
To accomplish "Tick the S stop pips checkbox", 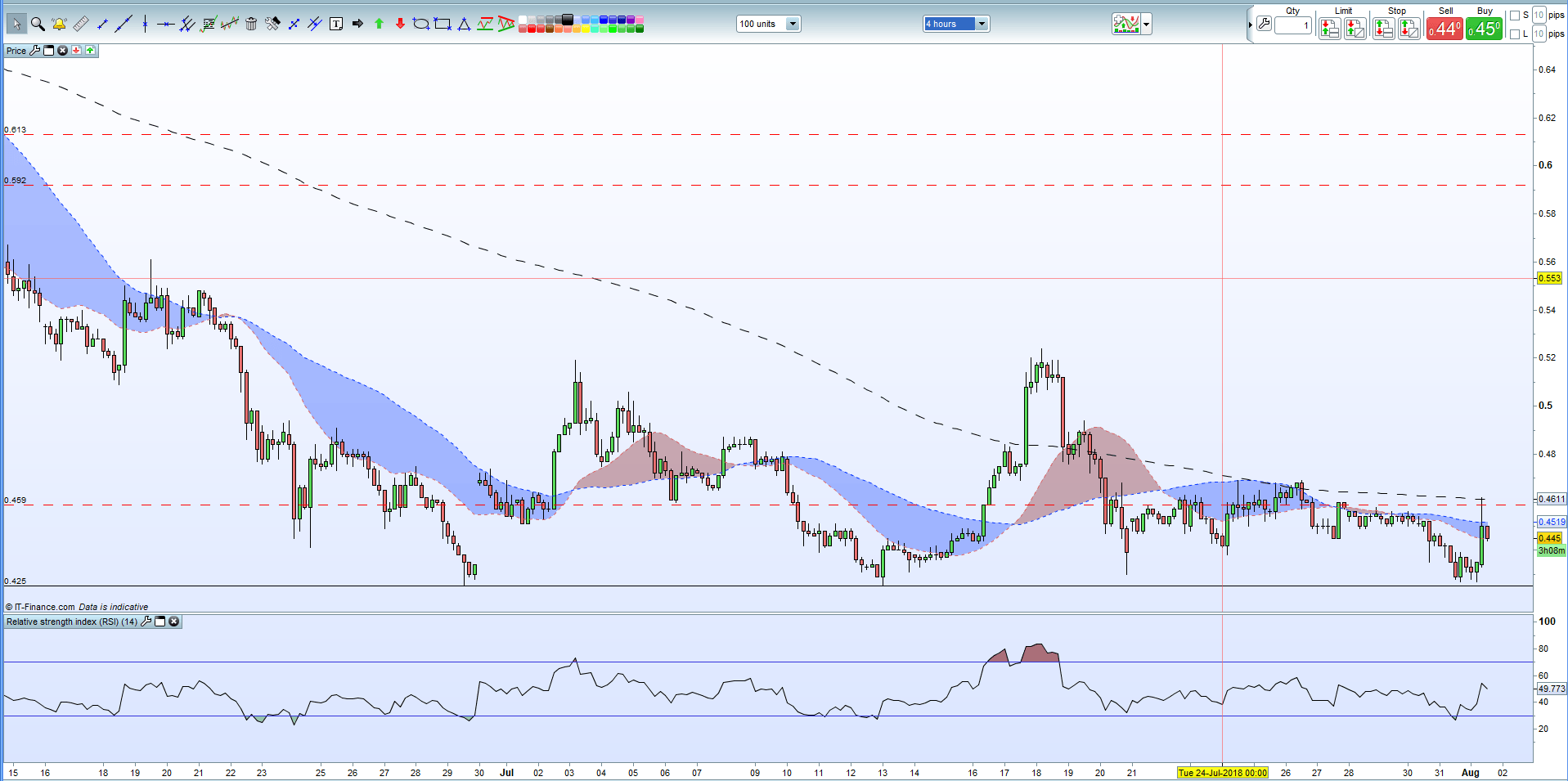I will point(1515,15).
